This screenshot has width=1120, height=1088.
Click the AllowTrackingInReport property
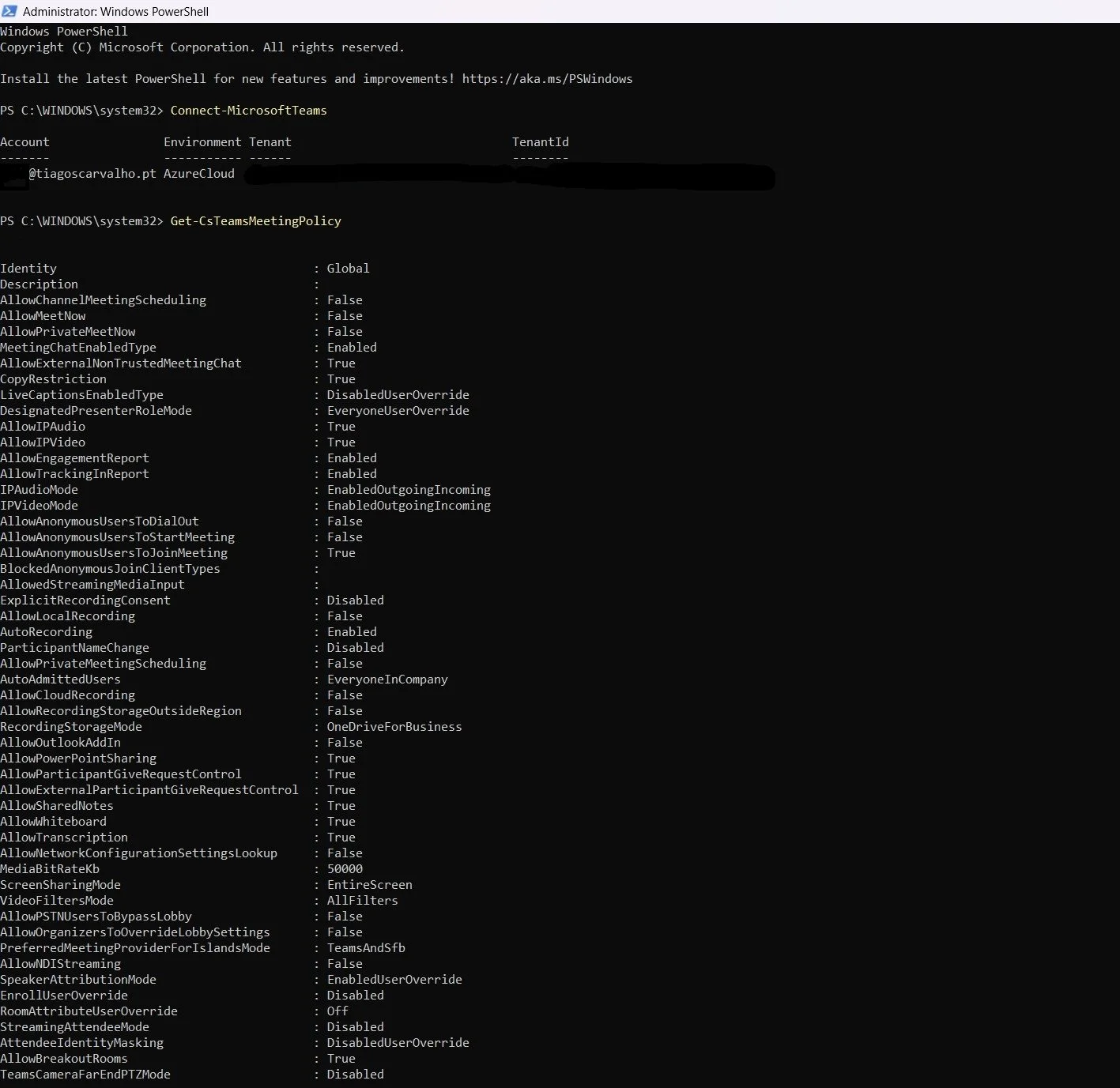click(x=74, y=474)
